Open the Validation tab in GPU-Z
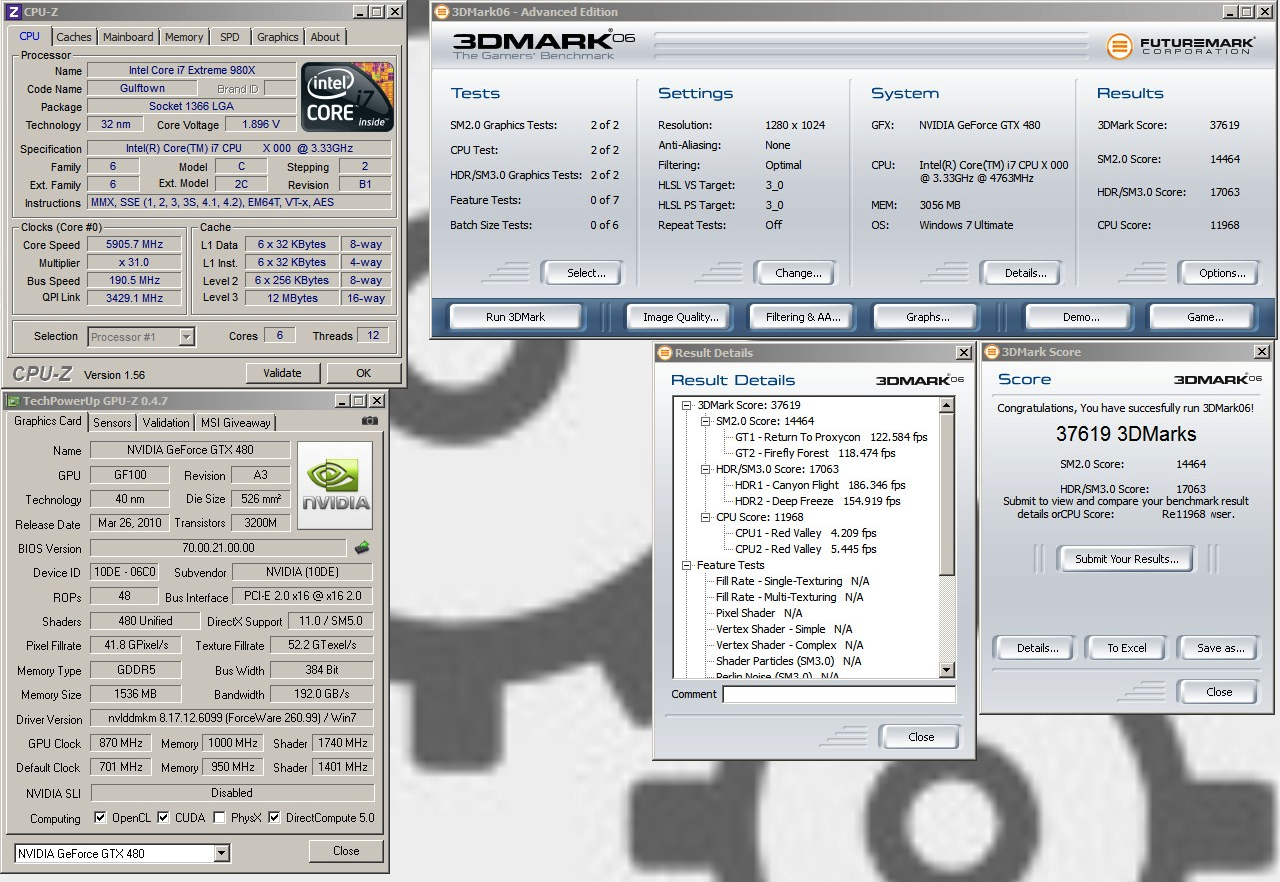The width and height of the screenshot is (1280, 882). (166, 423)
